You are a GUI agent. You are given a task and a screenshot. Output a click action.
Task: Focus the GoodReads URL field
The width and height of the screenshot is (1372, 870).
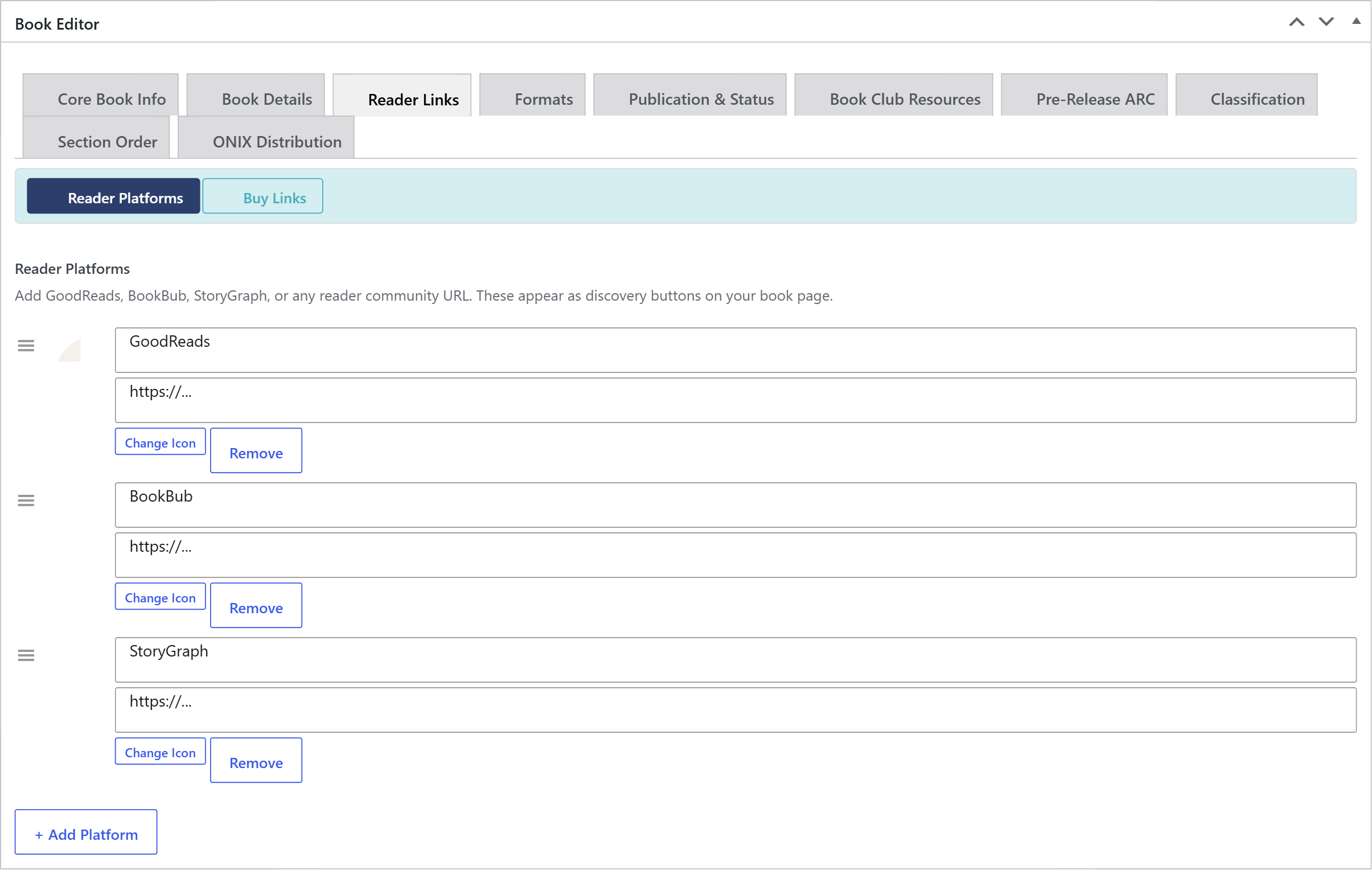pos(736,400)
